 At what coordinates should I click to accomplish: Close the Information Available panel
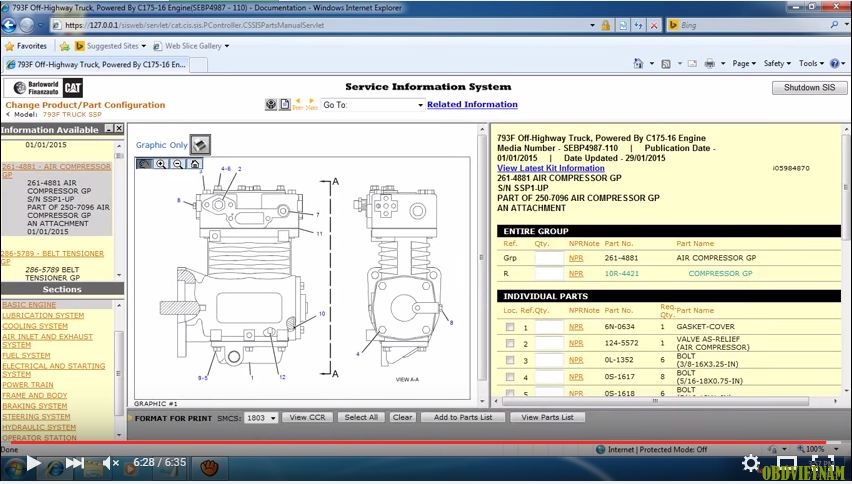coord(119,129)
